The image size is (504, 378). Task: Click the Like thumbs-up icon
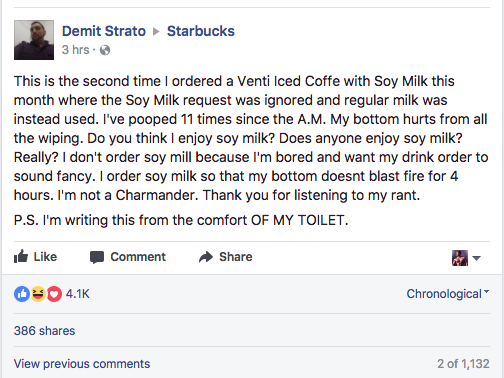click(21, 257)
